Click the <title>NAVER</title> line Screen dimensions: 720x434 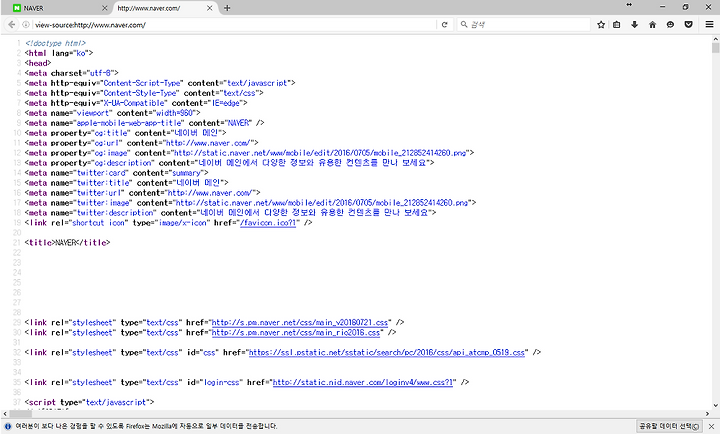68,242
